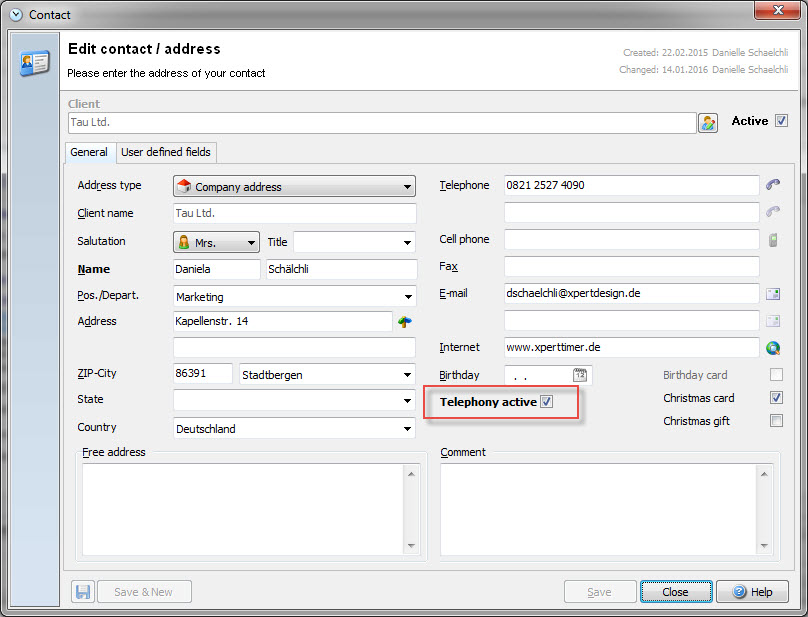This screenshot has width=808, height=617.
Task: Click the contact card icon in header
Action: click(x=35, y=63)
